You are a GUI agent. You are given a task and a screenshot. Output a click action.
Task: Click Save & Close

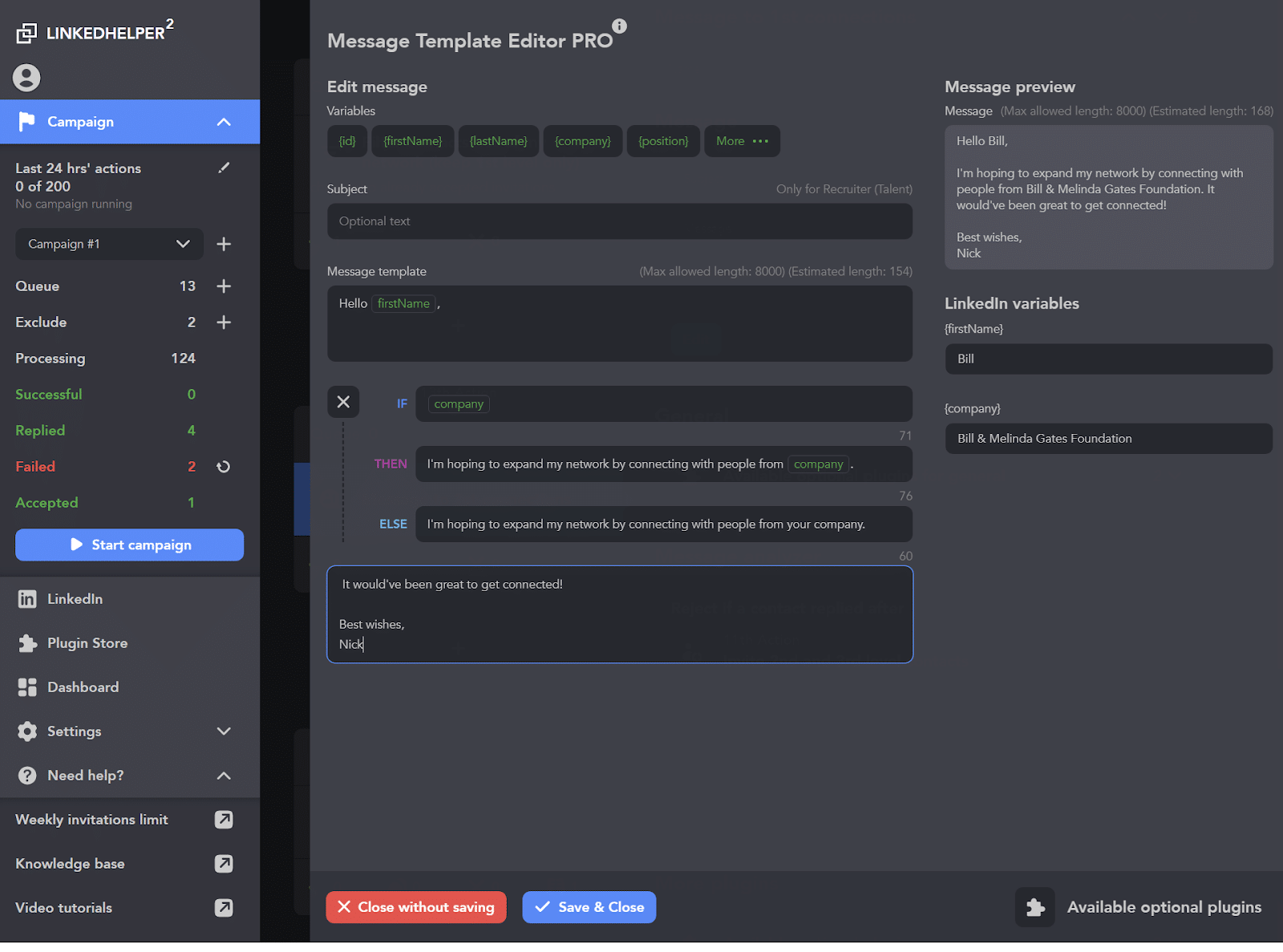click(x=589, y=907)
